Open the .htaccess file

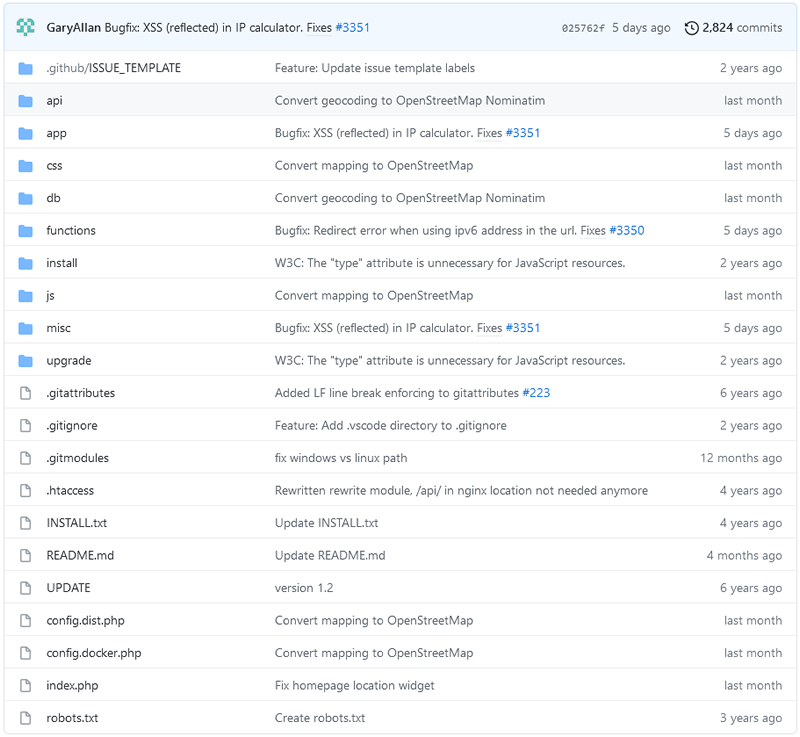point(70,491)
